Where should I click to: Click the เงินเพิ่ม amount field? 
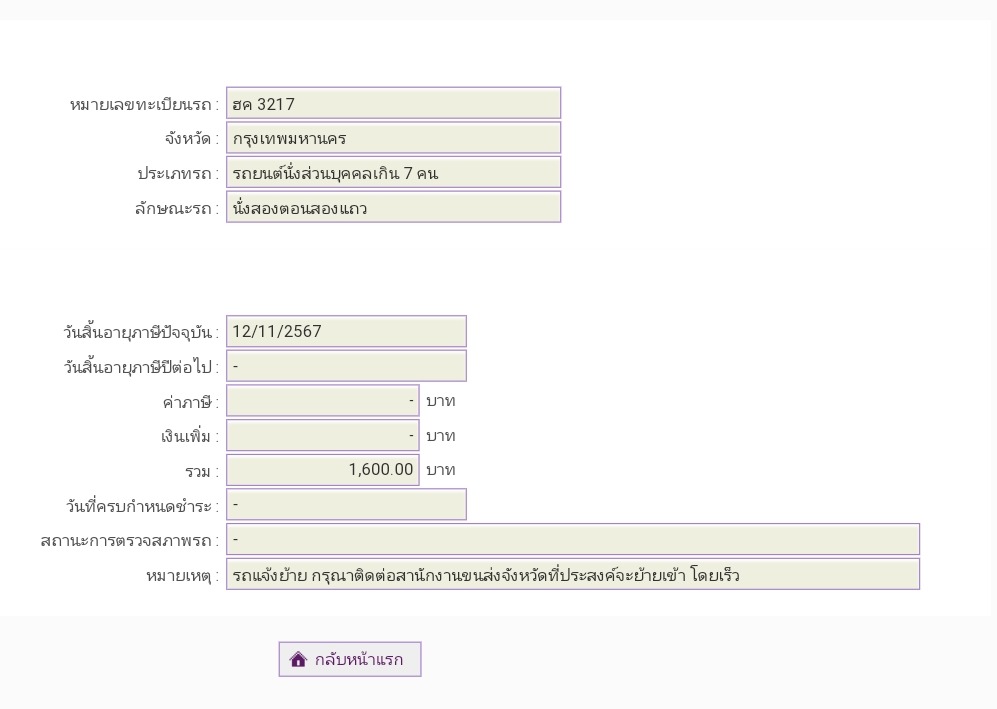click(x=323, y=436)
